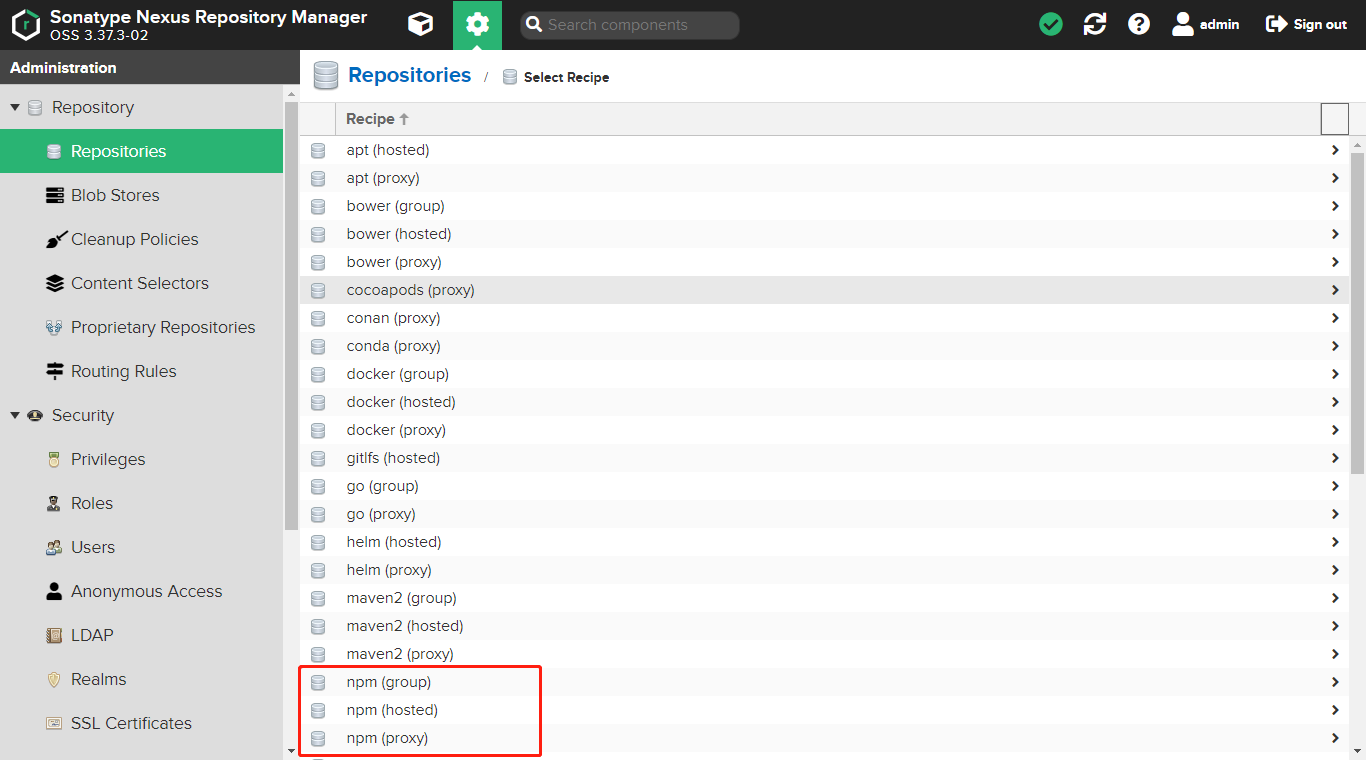Click the refresh icon in header

pyautogui.click(x=1095, y=25)
